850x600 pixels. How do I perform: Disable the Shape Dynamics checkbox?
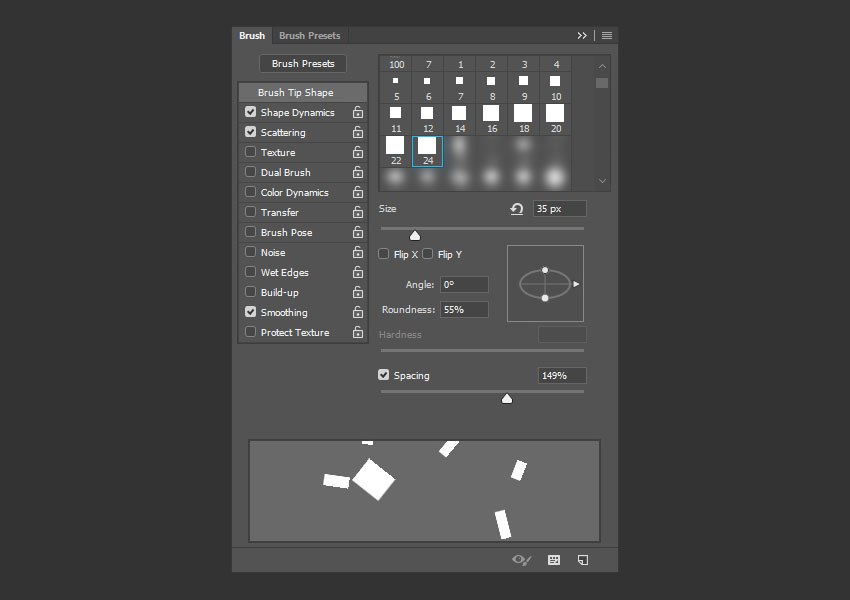coord(250,112)
